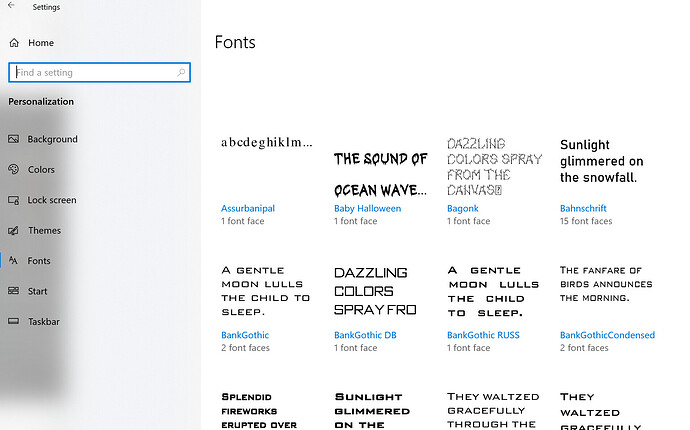690x430 pixels.
Task: Select the Bagonk font name
Action: pos(463,209)
